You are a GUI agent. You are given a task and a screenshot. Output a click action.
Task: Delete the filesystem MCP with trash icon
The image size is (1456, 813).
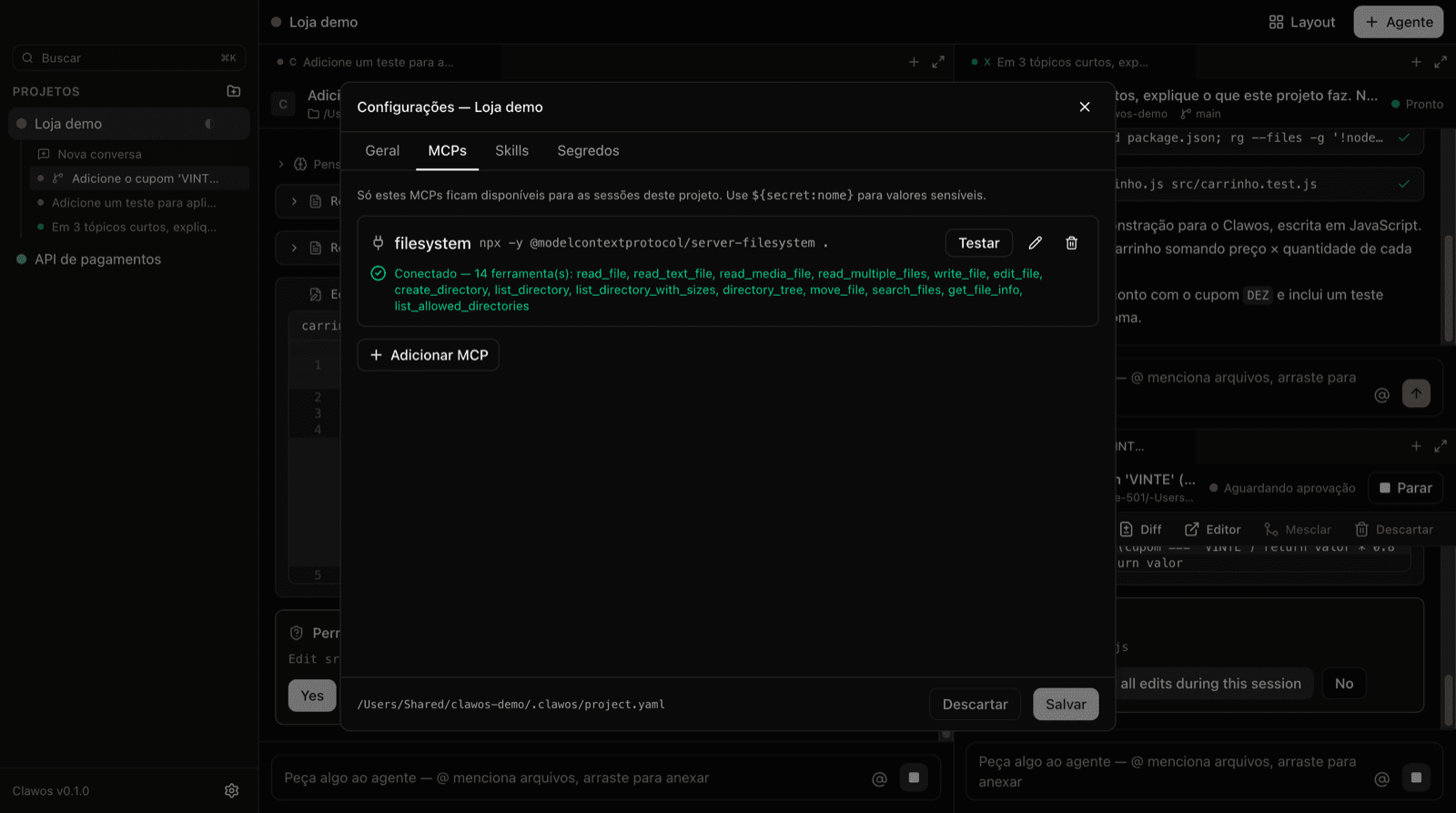pos(1071,243)
